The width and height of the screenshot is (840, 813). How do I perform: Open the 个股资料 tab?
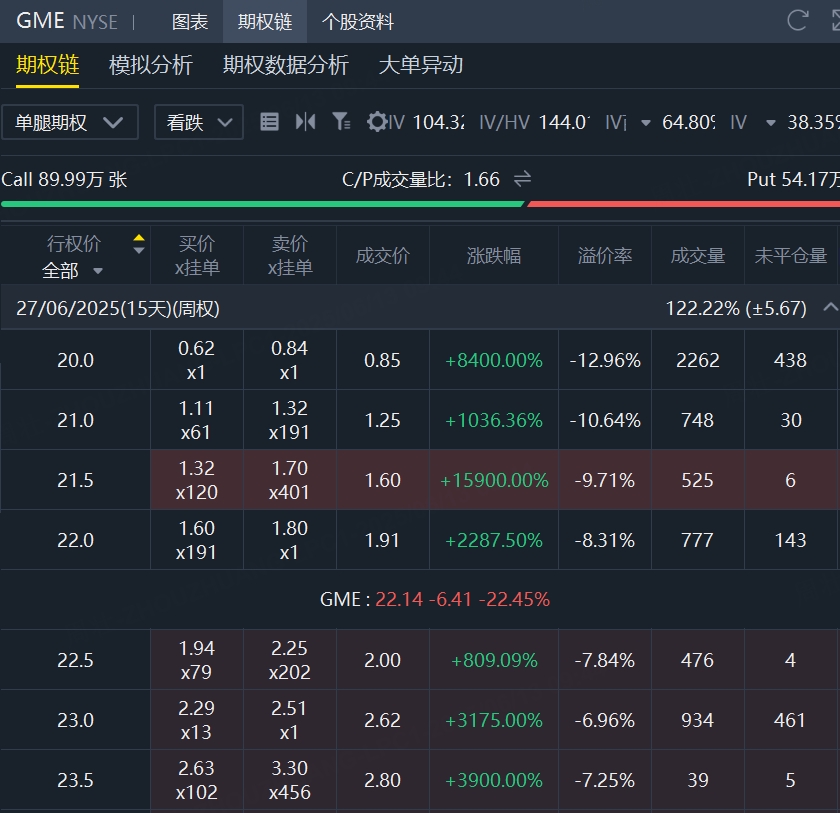(x=357, y=22)
